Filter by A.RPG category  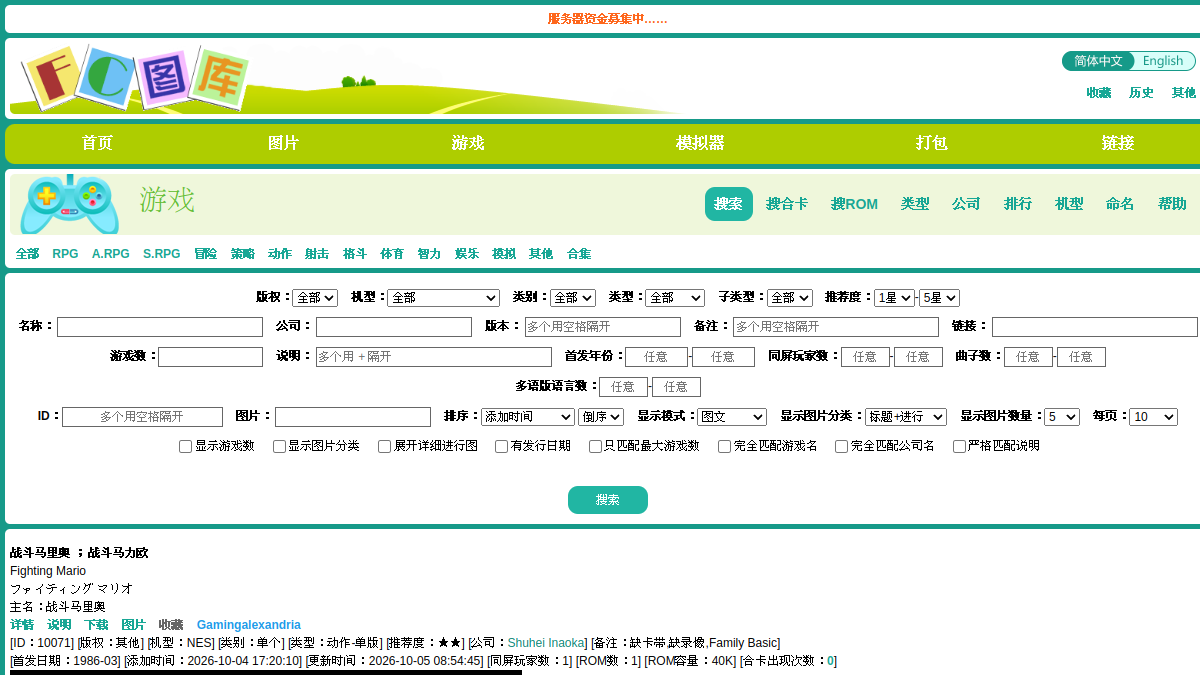point(111,254)
